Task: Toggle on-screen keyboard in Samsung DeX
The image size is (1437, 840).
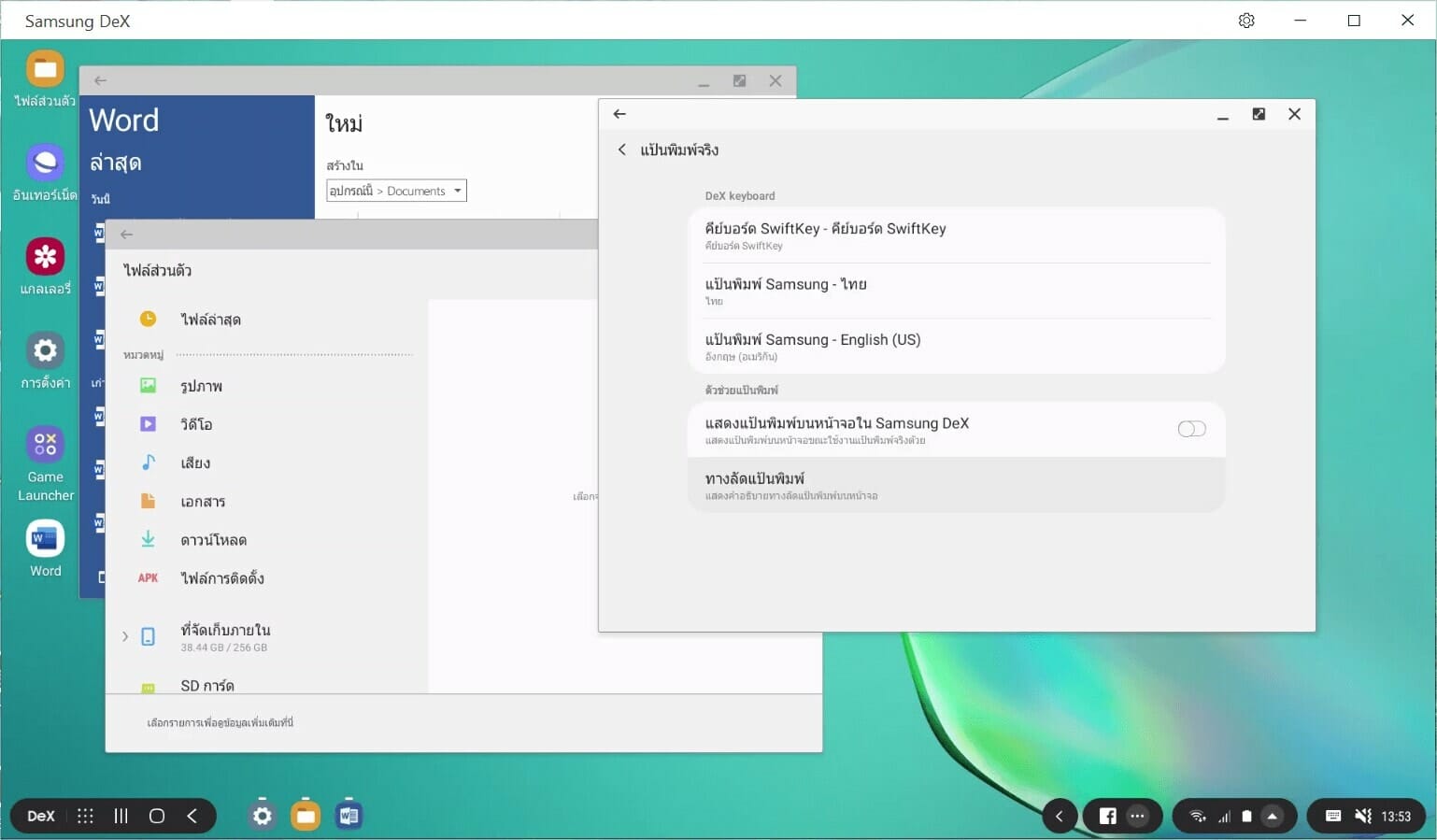Action: tap(1191, 429)
